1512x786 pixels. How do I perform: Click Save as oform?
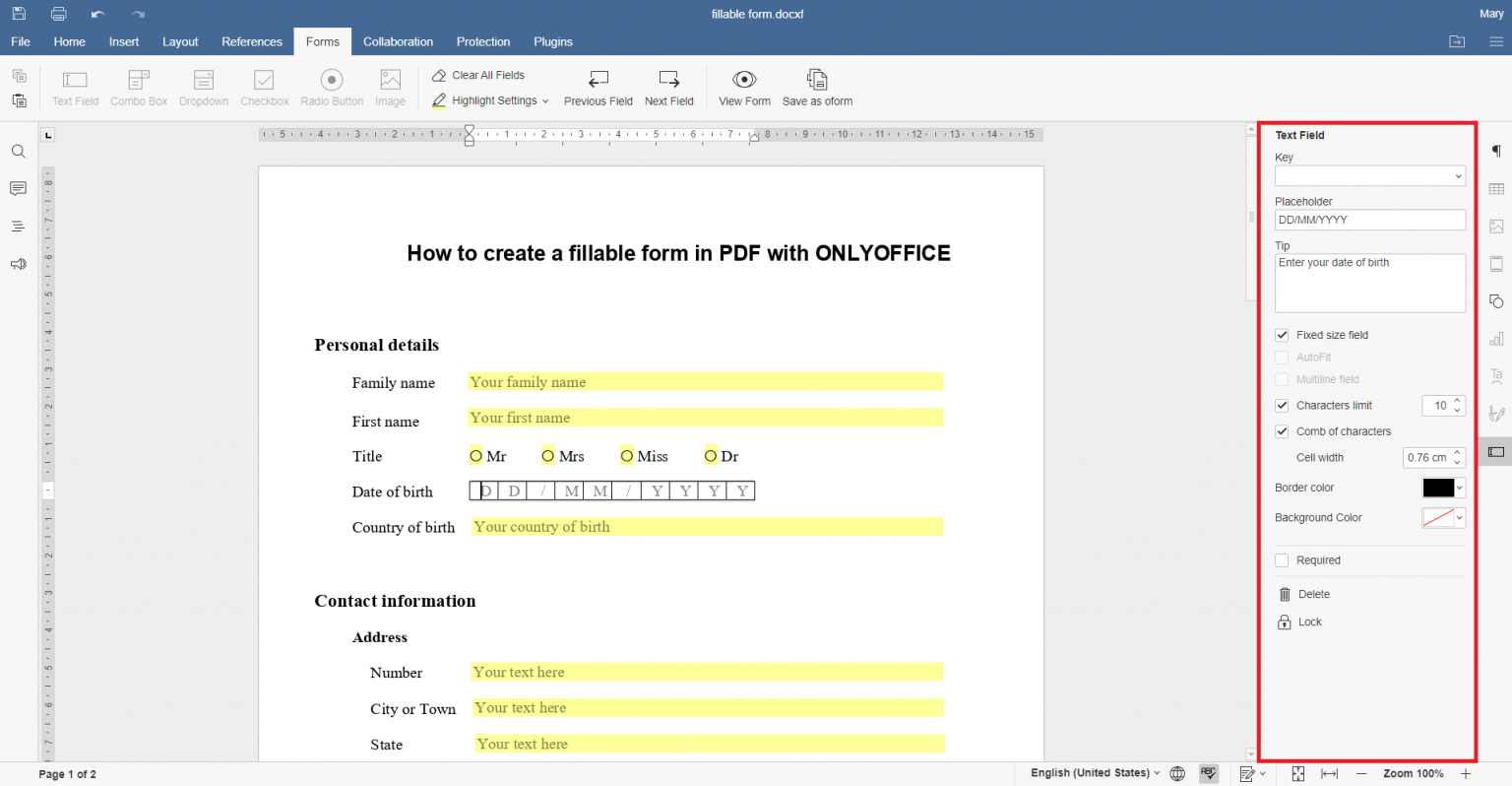(x=817, y=87)
